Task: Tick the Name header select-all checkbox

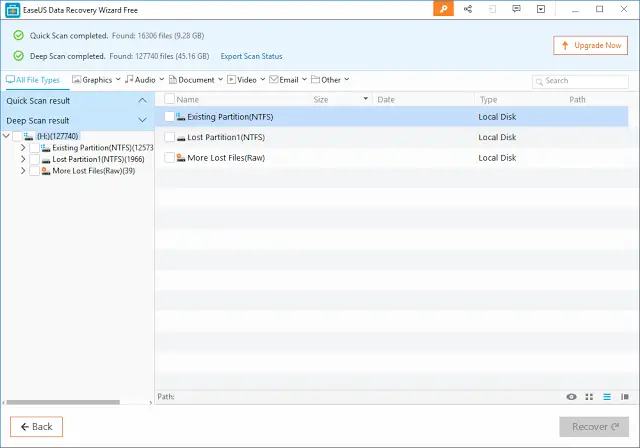Action: click(x=169, y=99)
